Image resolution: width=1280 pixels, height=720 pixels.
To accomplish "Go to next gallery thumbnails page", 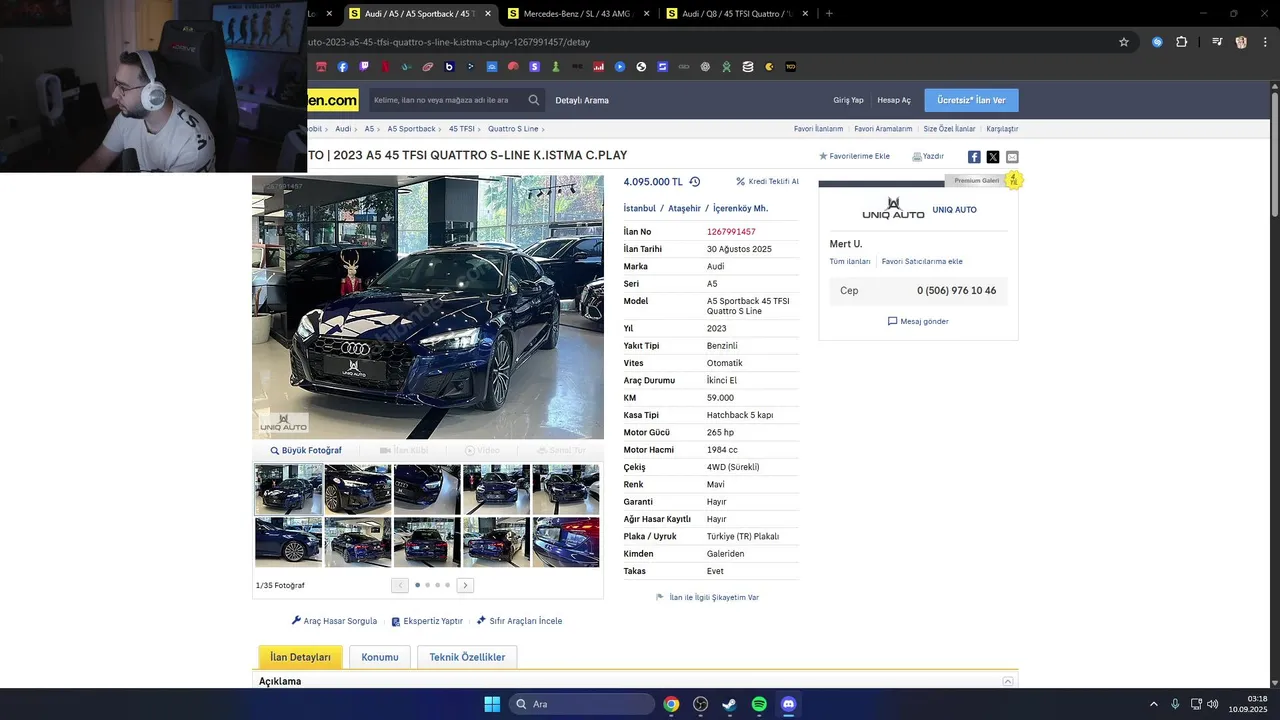I will pyautogui.click(x=465, y=585).
